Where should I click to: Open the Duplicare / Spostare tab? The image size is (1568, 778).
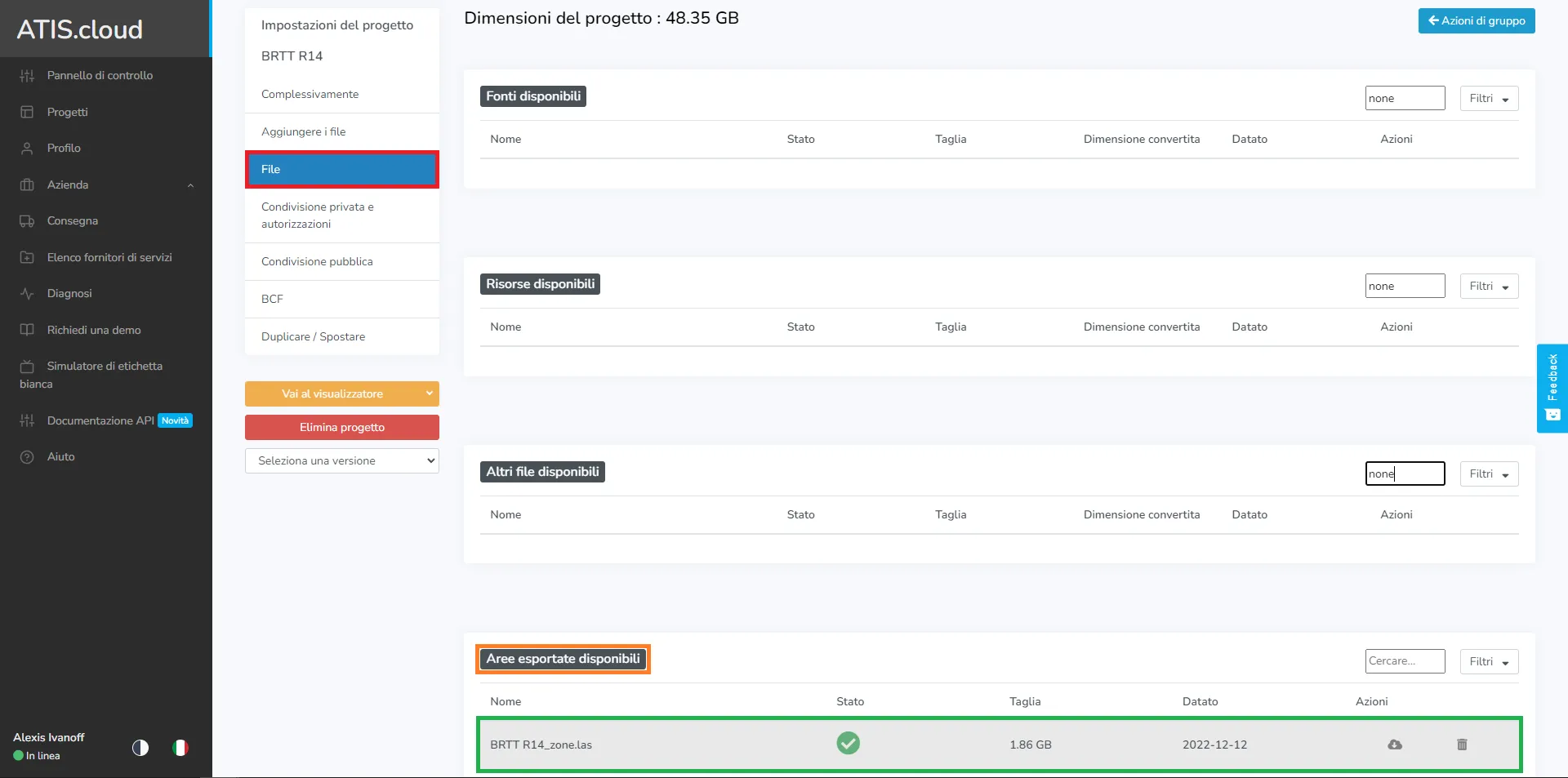(x=342, y=336)
